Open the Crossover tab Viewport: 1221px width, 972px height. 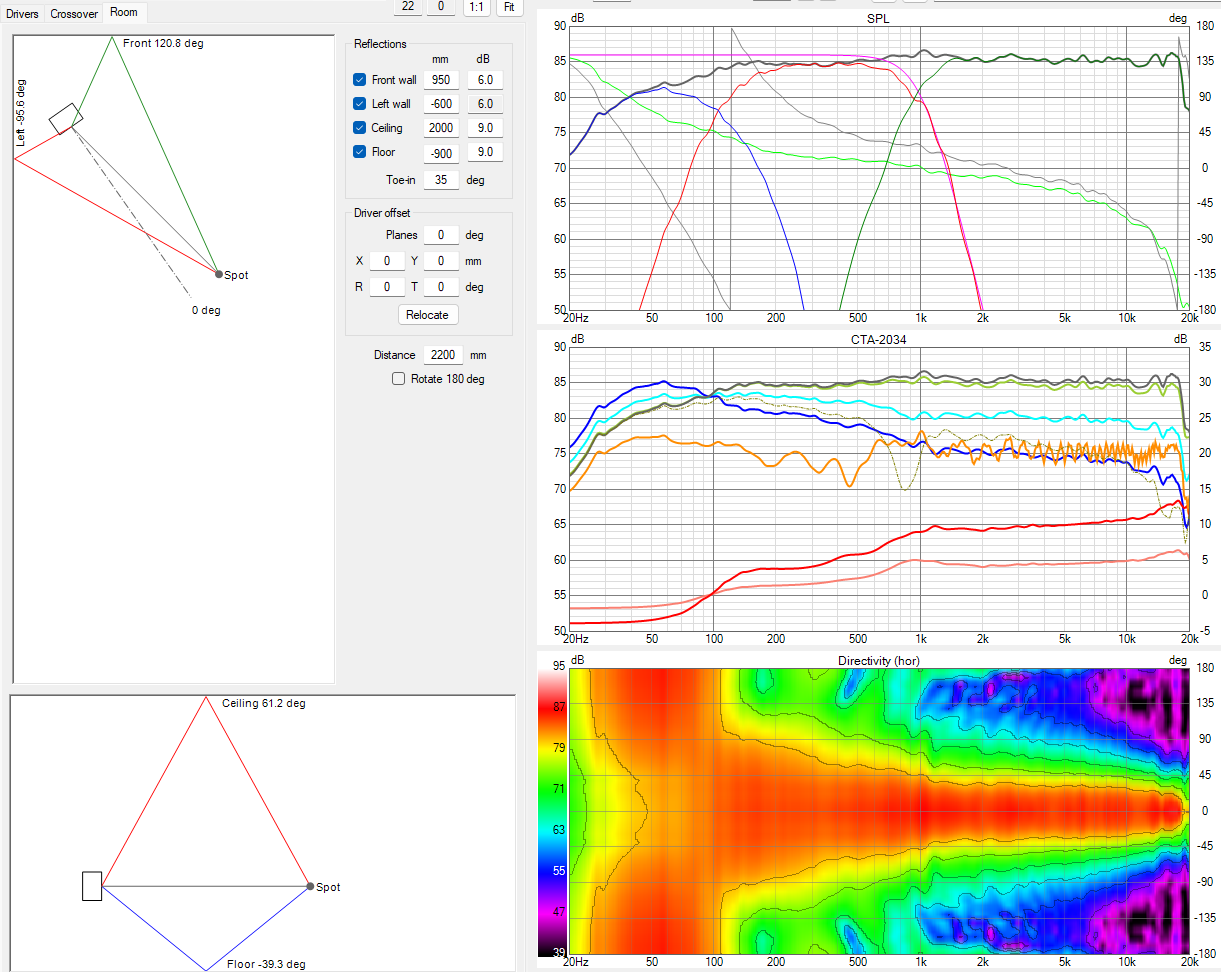[x=74, y=14]
